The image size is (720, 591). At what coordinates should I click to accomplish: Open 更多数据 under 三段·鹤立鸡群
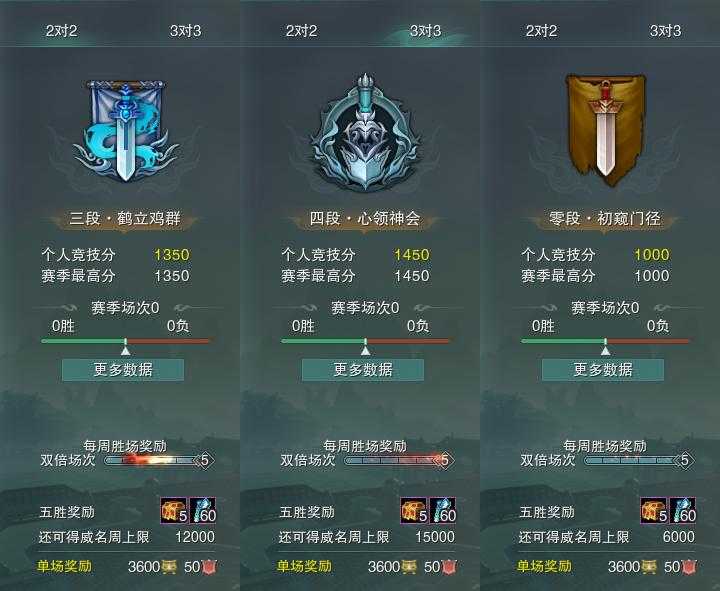(x=123, y=370)
